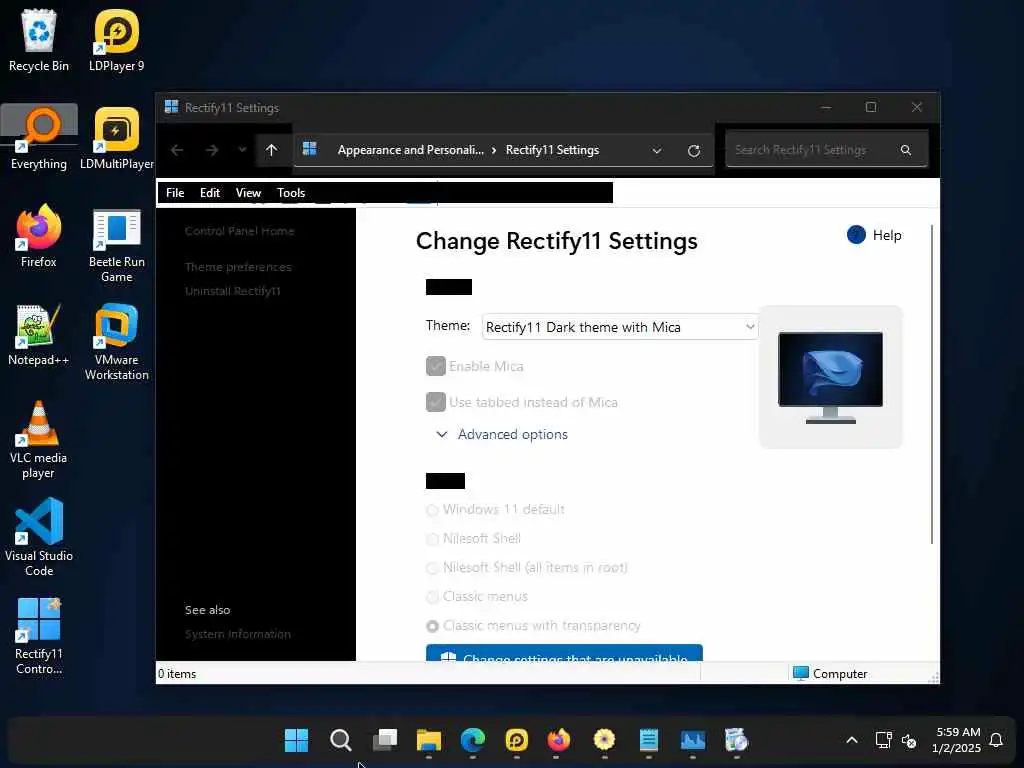
Task: Select the Windows 11 default radio
Action: pyautogui.click(x=432, y=510)
